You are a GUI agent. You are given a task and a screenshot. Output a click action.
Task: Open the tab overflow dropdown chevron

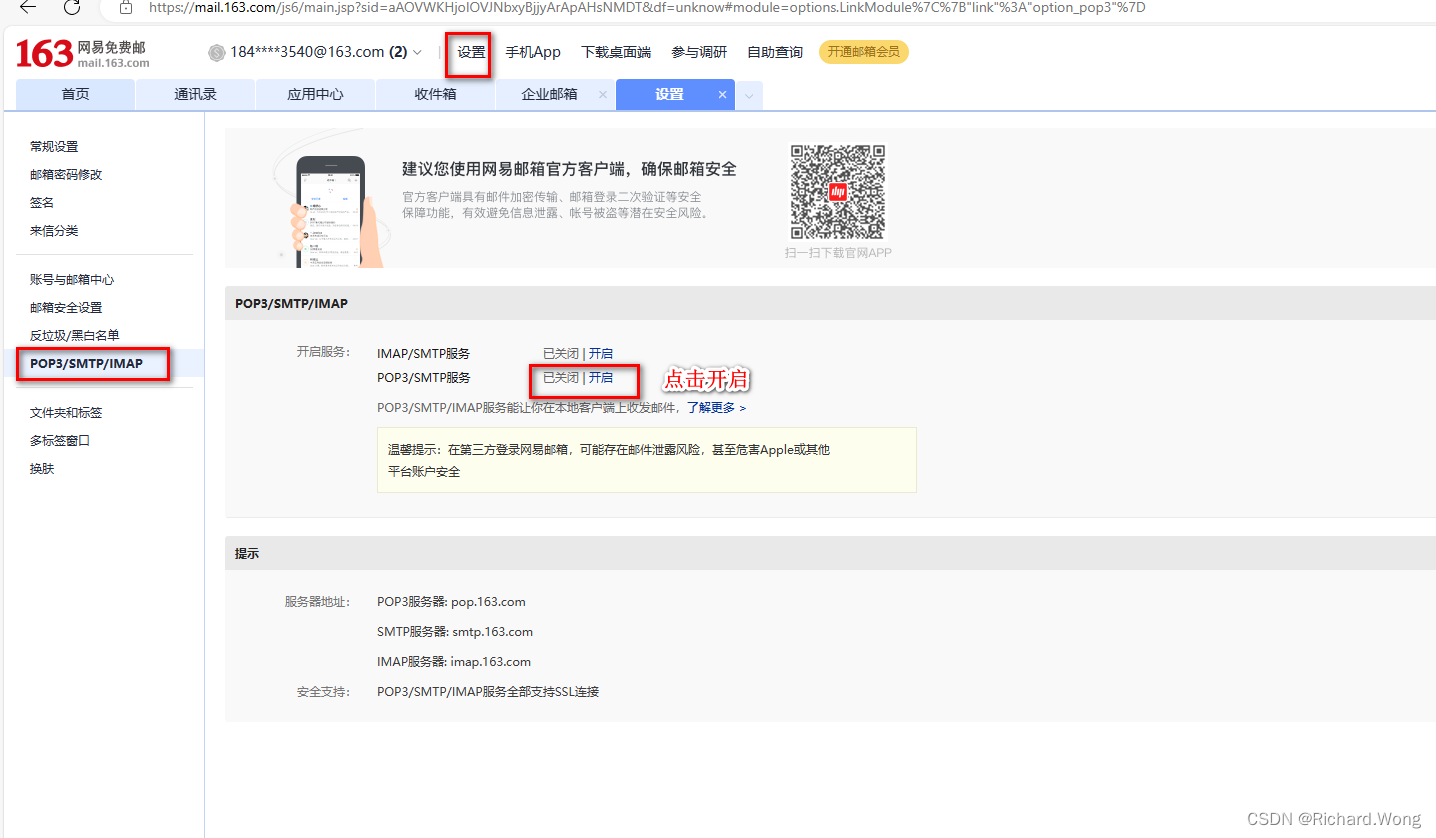[749, 95]
